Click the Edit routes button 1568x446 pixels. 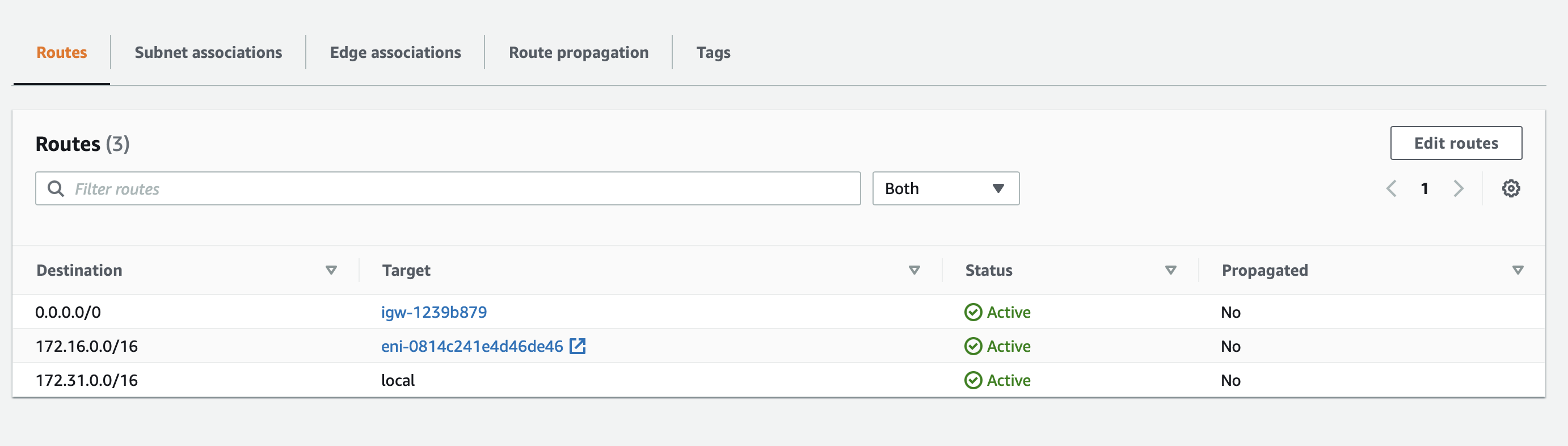tap(1455, 143)
